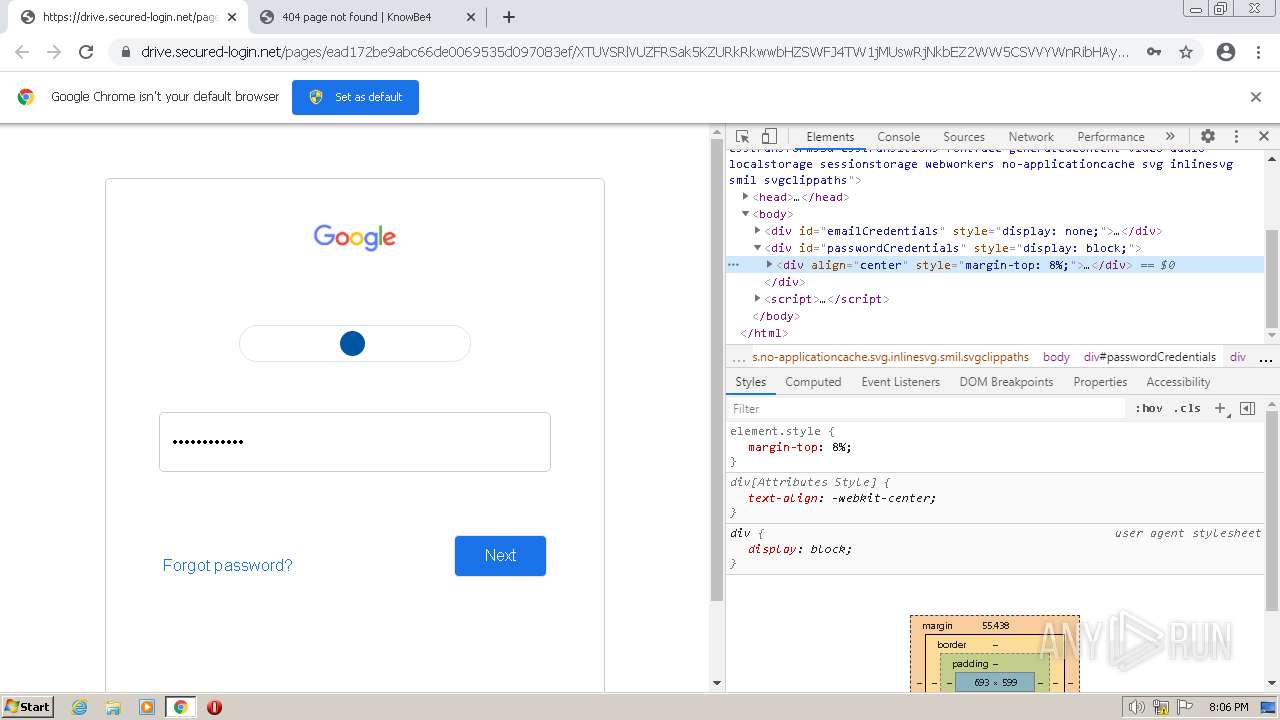The image size is (1280, 720).
Task: Click the browser Back arrow
Action: coord(22,52)
